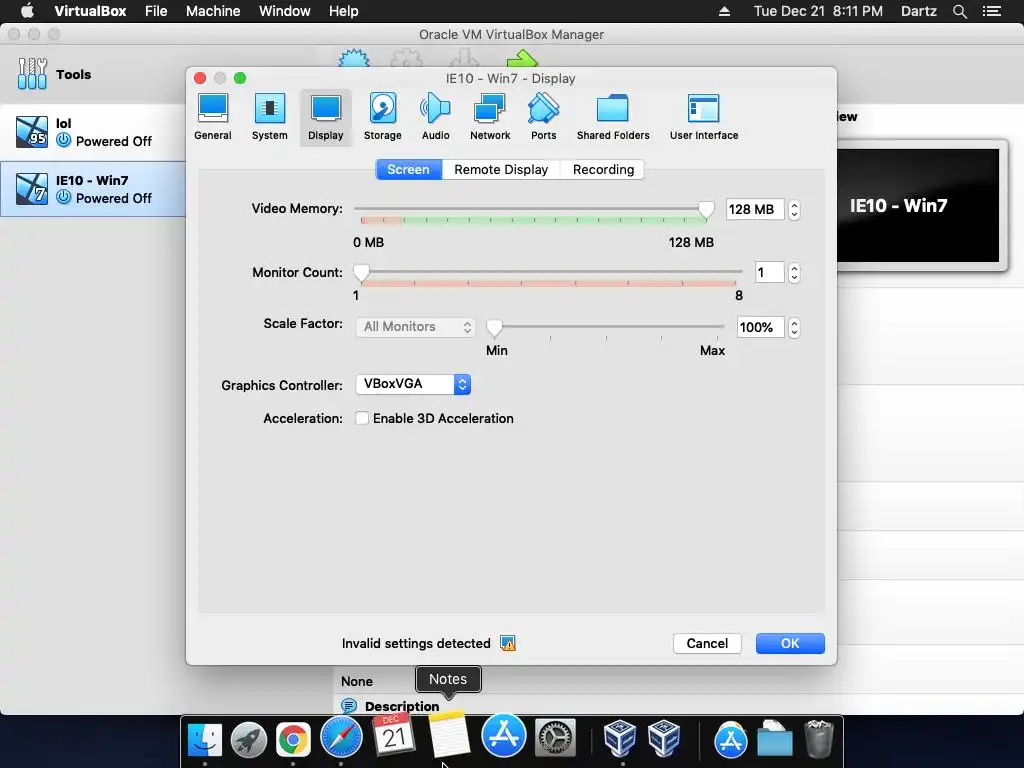Viewport: 1024px width, 768px height.
Task: Open Safari from the dock
Action: point(341,738)
